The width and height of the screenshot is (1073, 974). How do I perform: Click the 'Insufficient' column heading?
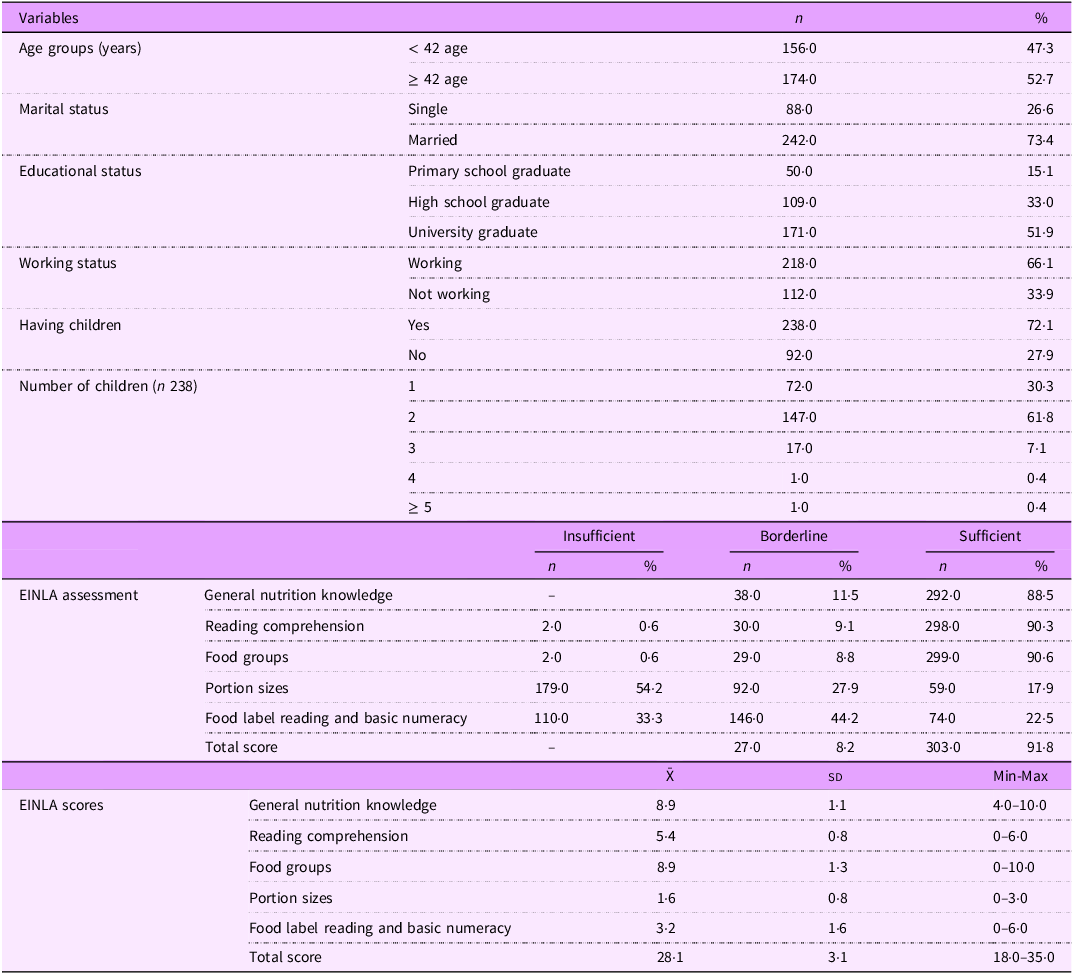[598, 536]
